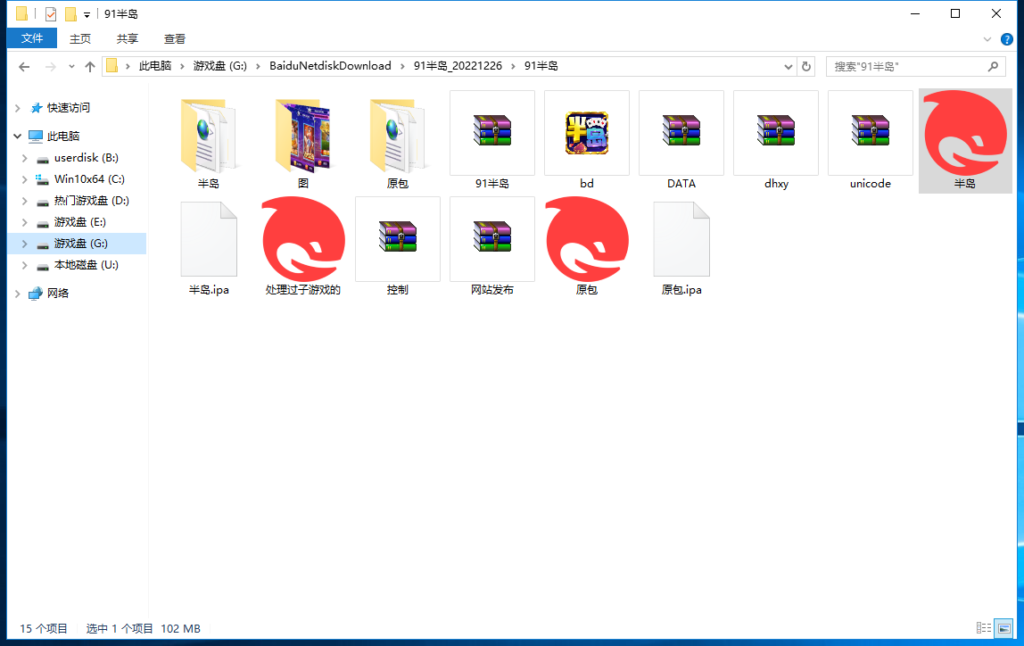Open the dhxy archive file
Viewport: 1024px width, 646px height.
pos(775,133)
